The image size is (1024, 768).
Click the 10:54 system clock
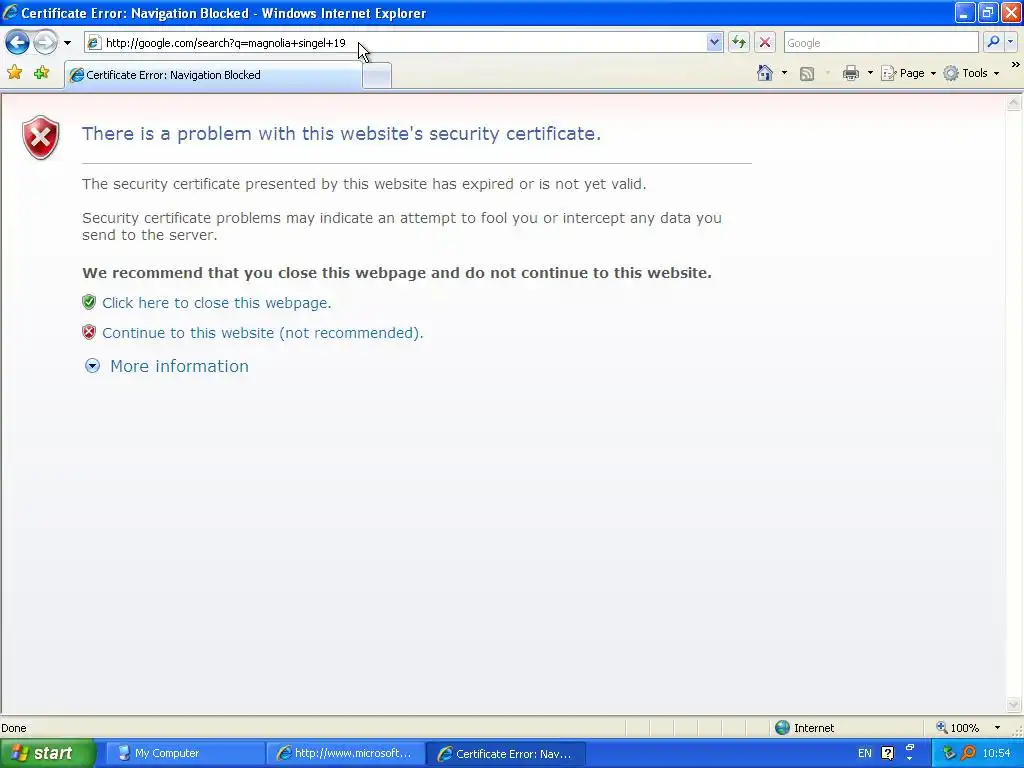(x=996, y=754)
